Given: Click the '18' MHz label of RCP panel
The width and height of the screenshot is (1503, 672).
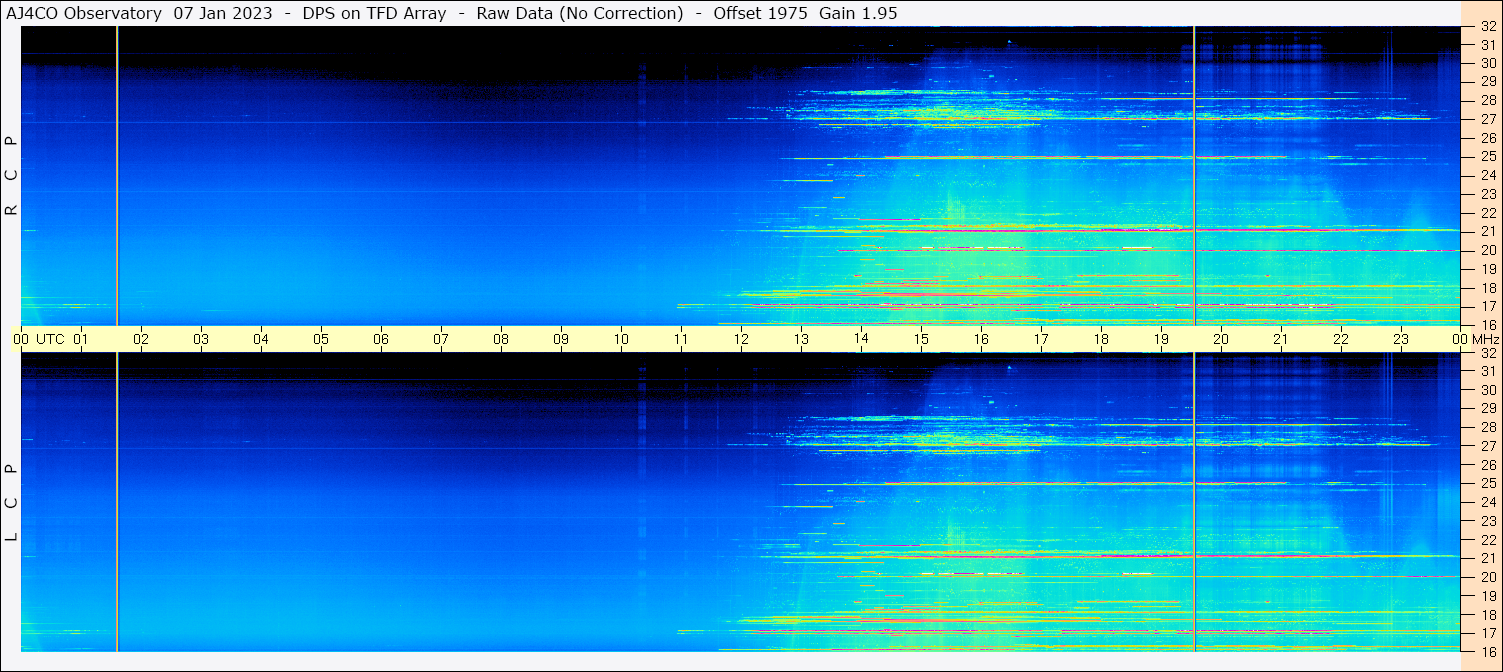Looking at the screenshot, I should pos(1488,288).
